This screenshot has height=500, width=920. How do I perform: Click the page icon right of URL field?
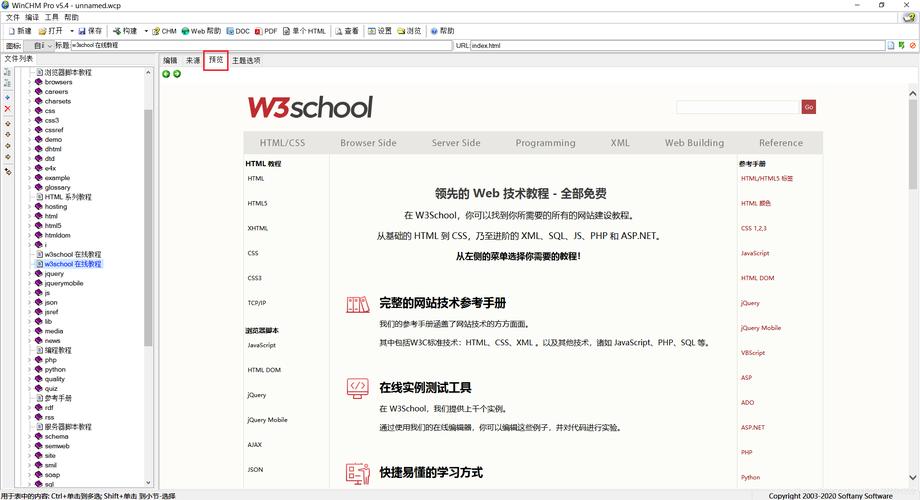891,45
